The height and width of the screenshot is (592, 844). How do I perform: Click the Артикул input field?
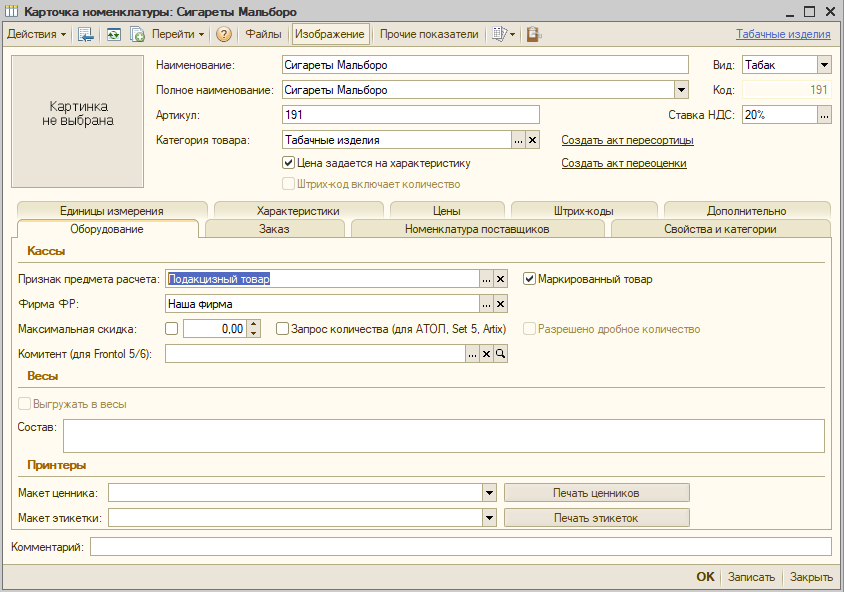pos(411,115)
